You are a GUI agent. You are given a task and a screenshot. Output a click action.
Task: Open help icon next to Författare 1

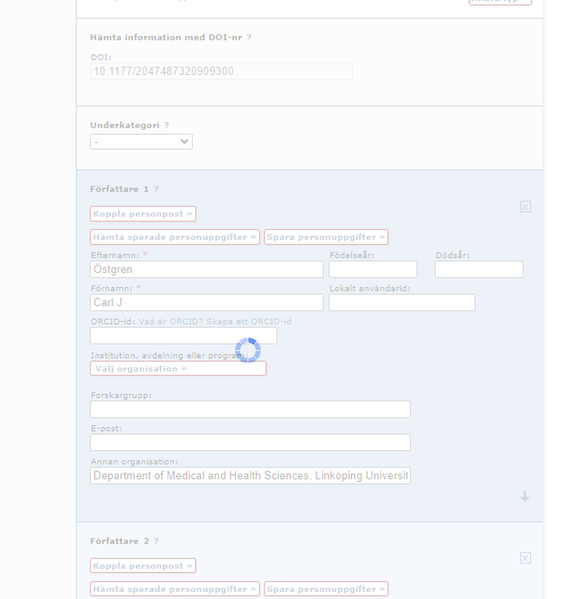click(156, 189)
